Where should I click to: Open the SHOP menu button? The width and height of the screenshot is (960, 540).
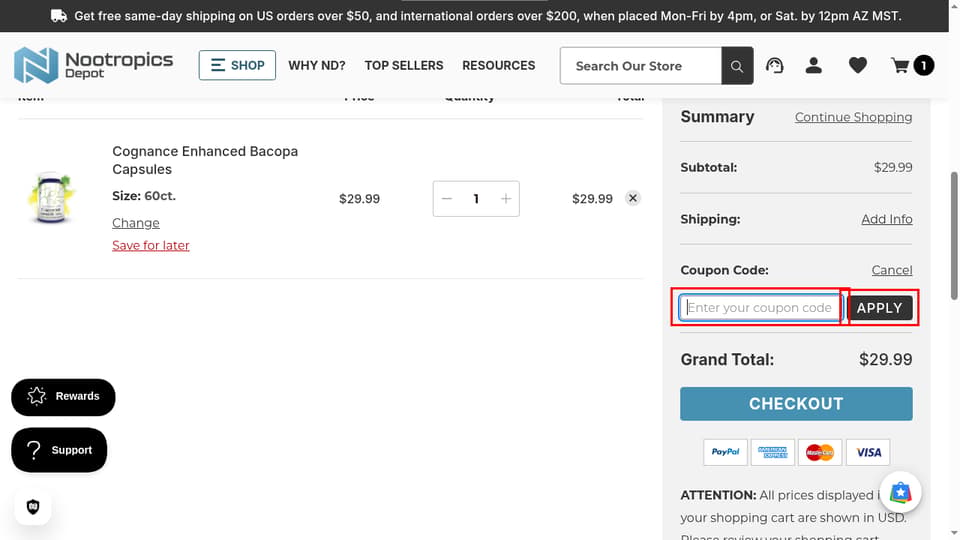coord(237,66)
